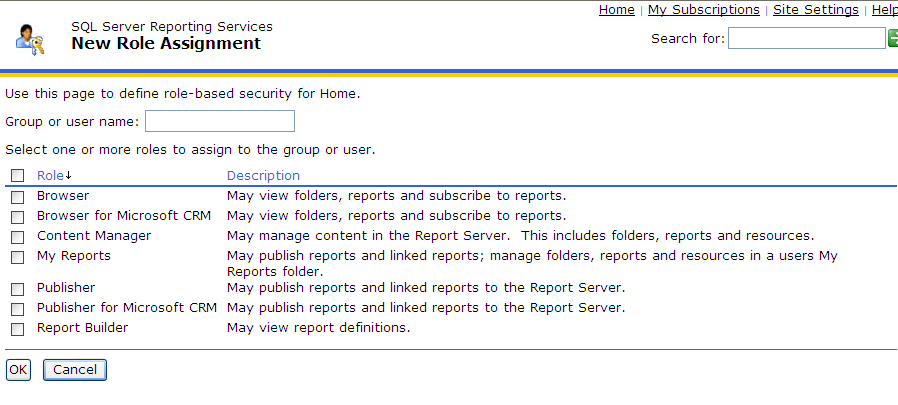Open Site Settings
Screen dimensions: 898x405
coord(815,10)
